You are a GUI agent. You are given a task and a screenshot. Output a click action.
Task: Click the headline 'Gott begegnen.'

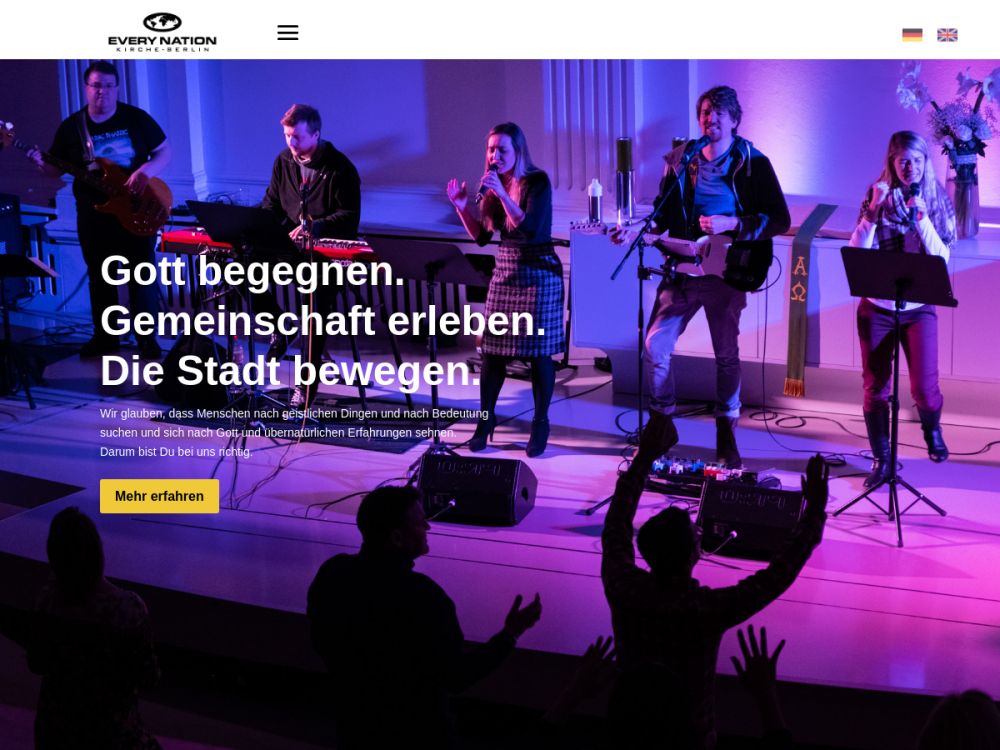point(253,270)
